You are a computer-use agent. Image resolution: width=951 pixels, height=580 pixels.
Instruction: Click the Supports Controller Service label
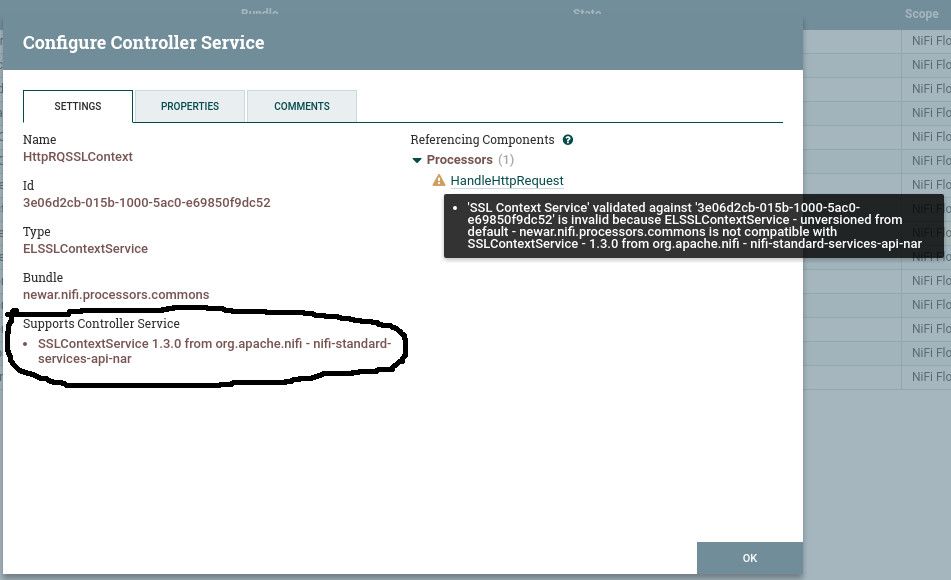click(x=101, y=323)
